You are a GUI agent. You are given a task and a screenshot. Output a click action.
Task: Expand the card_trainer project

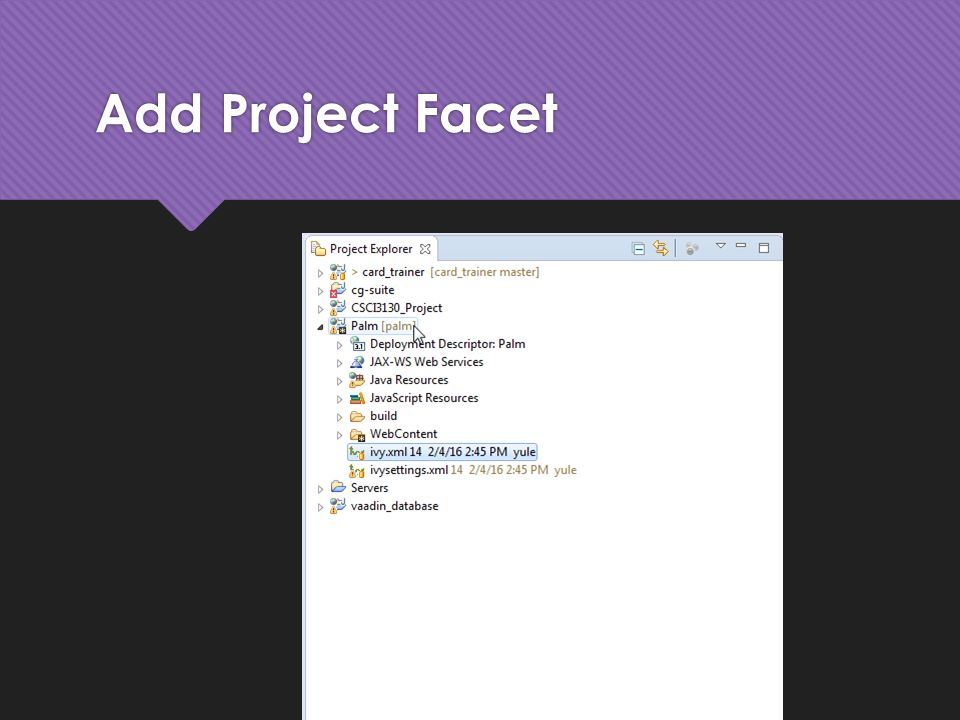[320, 273]
